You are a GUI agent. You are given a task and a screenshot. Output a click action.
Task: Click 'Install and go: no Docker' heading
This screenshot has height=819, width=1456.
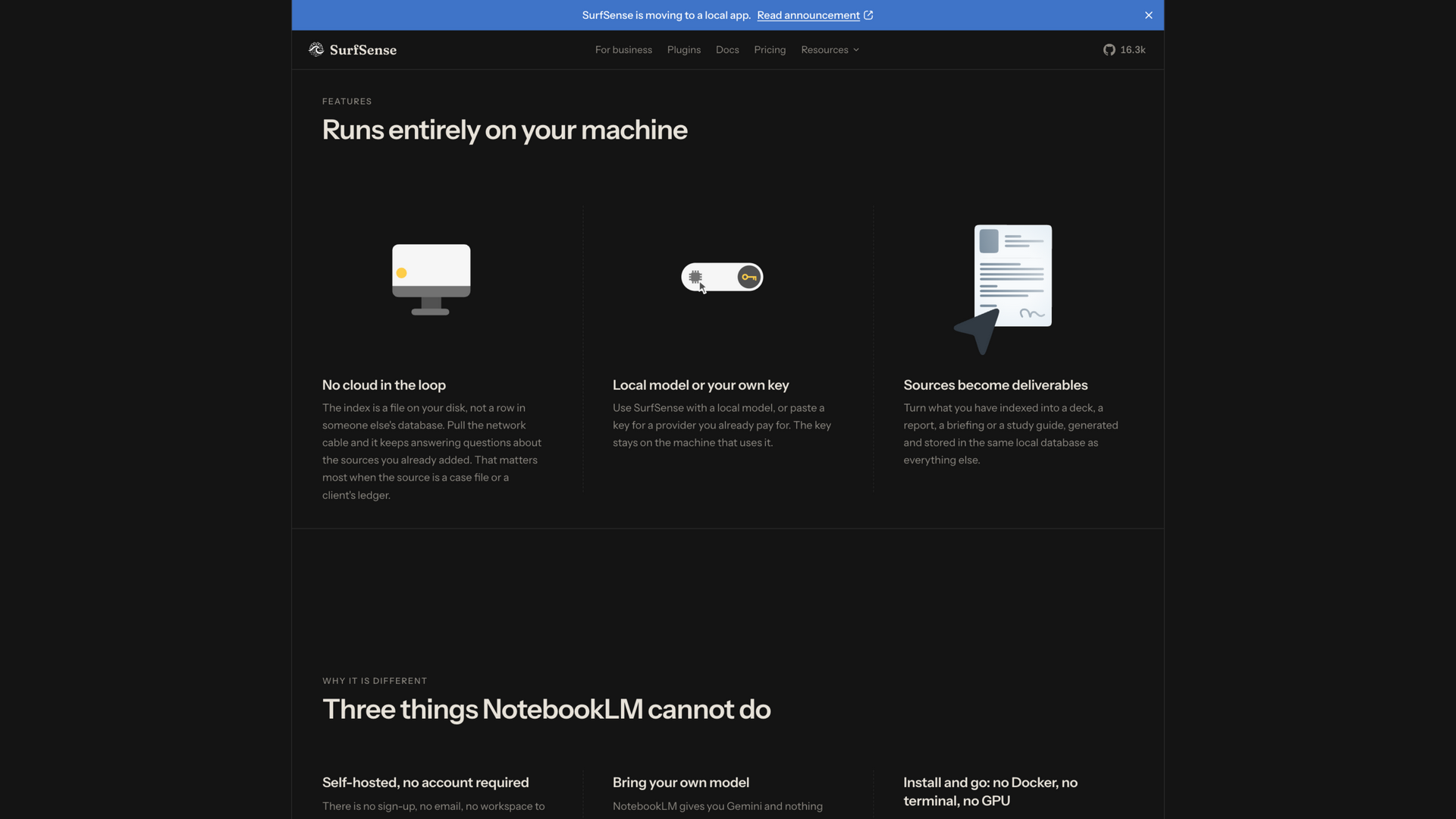click(990, 792)
